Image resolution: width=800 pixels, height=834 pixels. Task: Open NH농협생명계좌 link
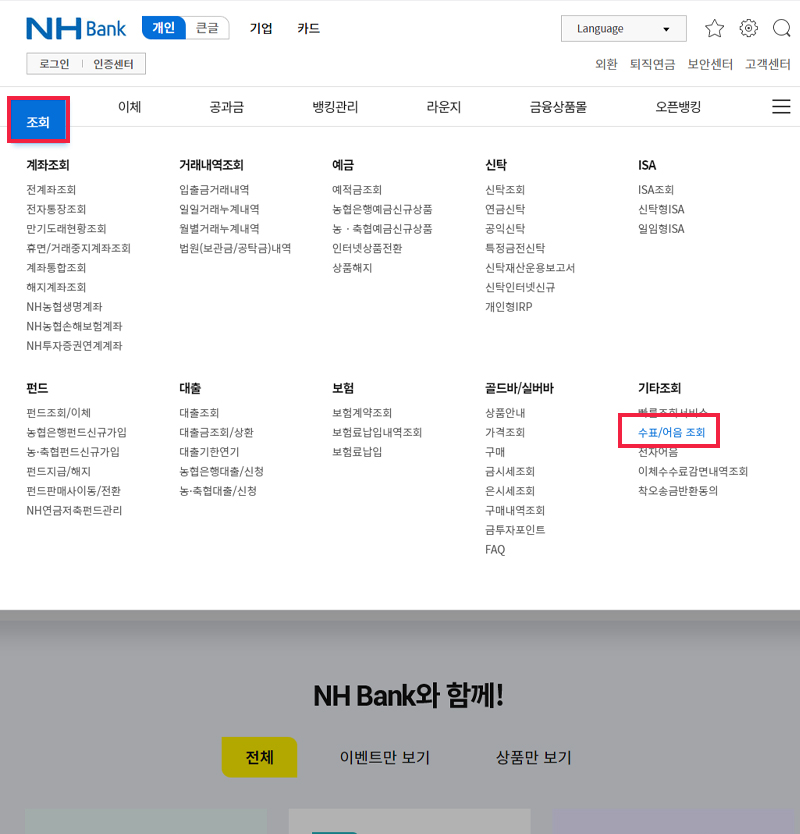point(64,307)
